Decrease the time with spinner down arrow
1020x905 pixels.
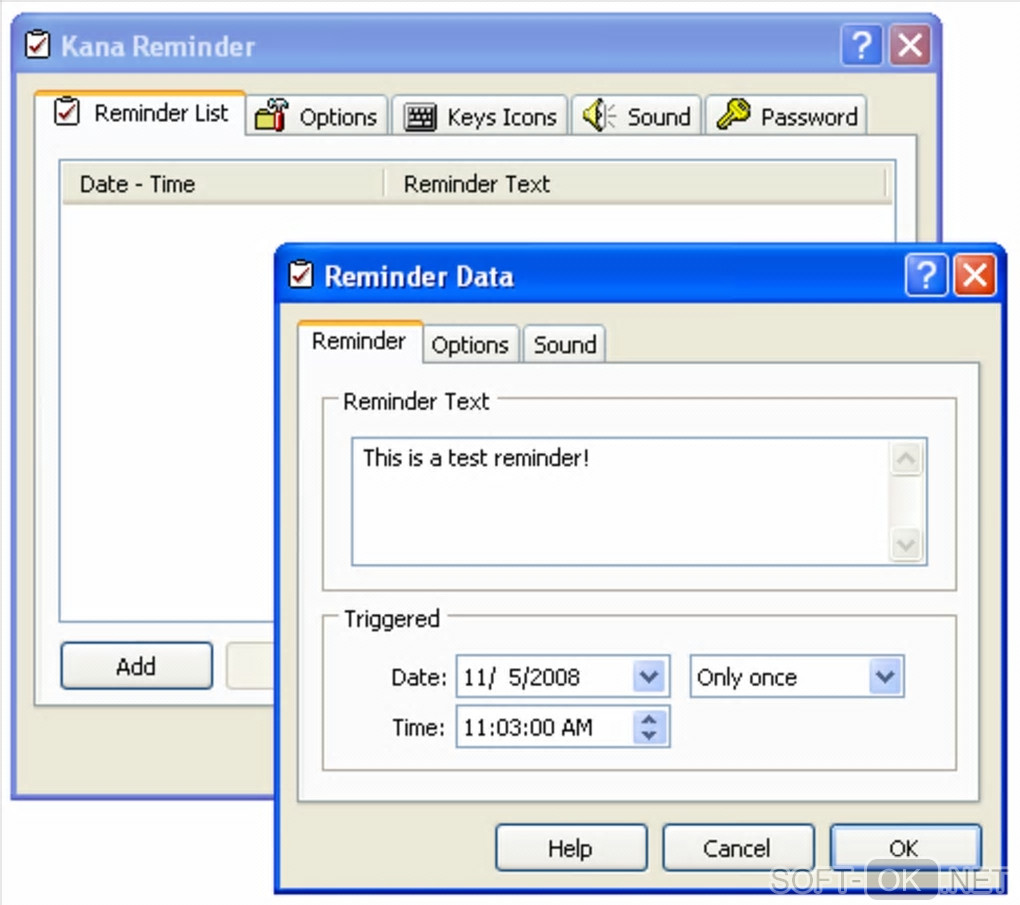[649, 735]
